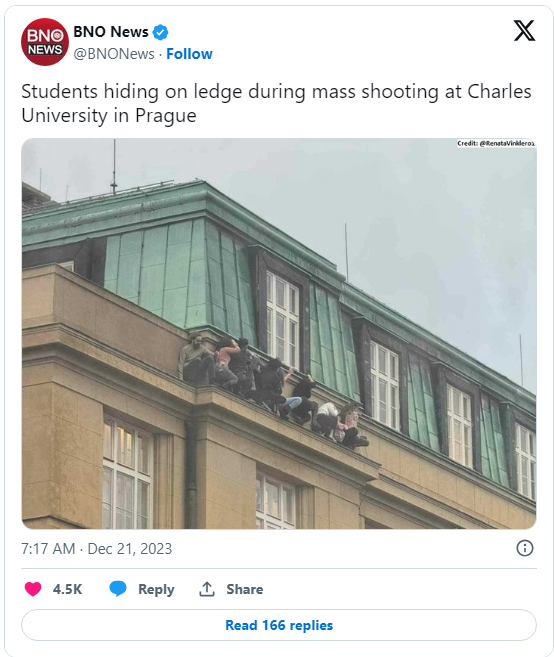Open the ledge photo in the tweet
Viewport: 554px width, 657px height.
(279, 334)
